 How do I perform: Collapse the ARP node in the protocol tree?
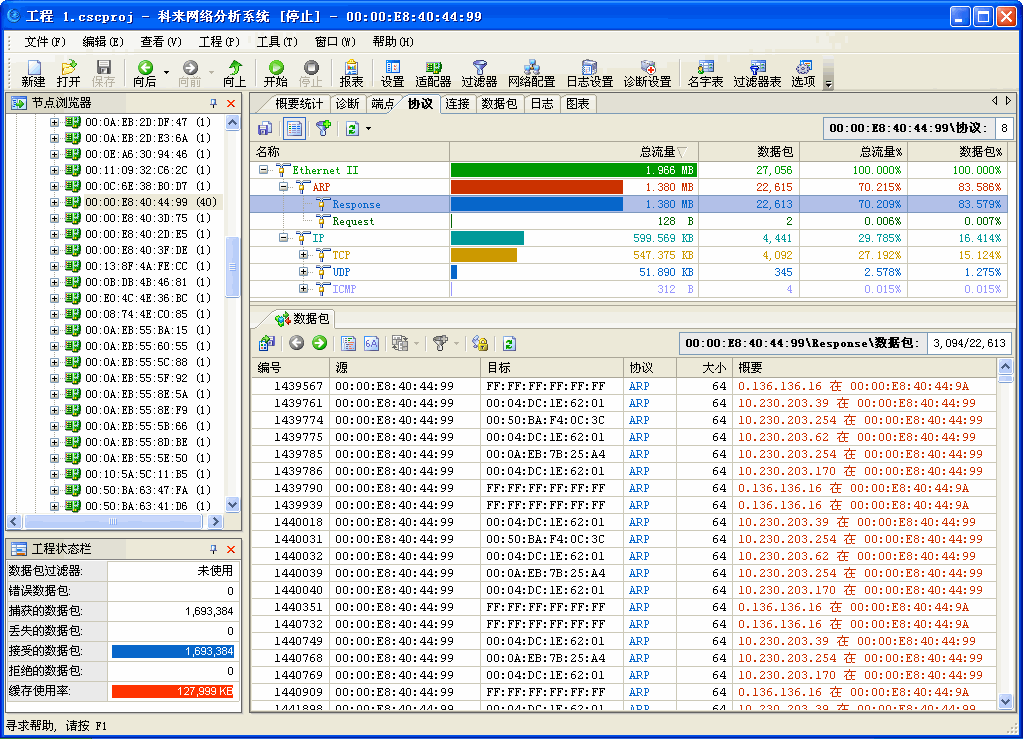[284, 187]
